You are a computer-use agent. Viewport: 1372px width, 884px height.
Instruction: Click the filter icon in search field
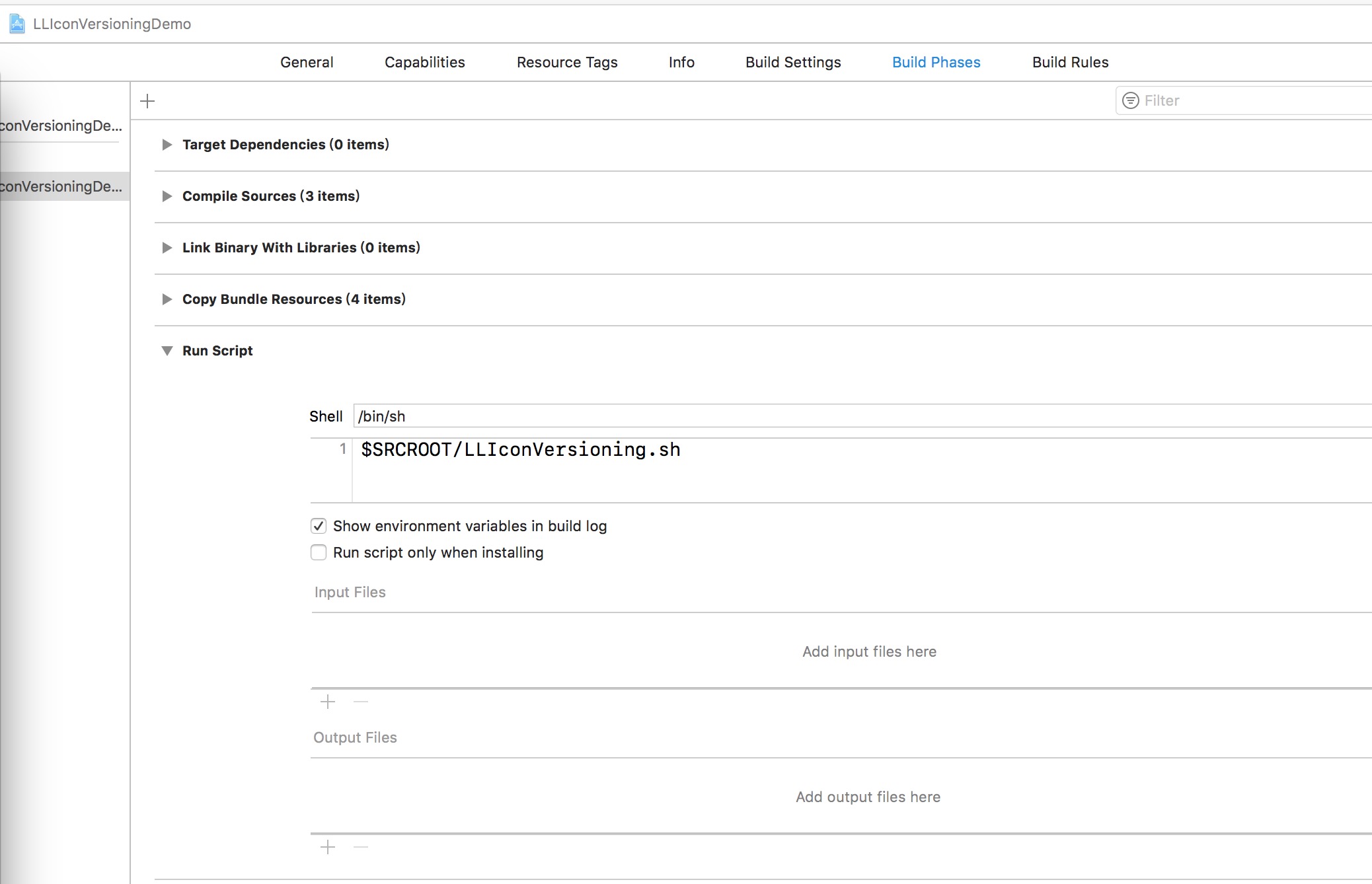coord(1131,100)
